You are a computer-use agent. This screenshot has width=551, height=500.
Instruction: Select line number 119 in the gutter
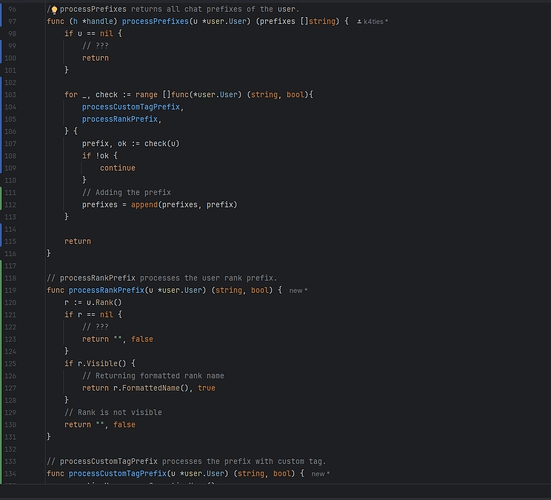[x=11, y=291]
